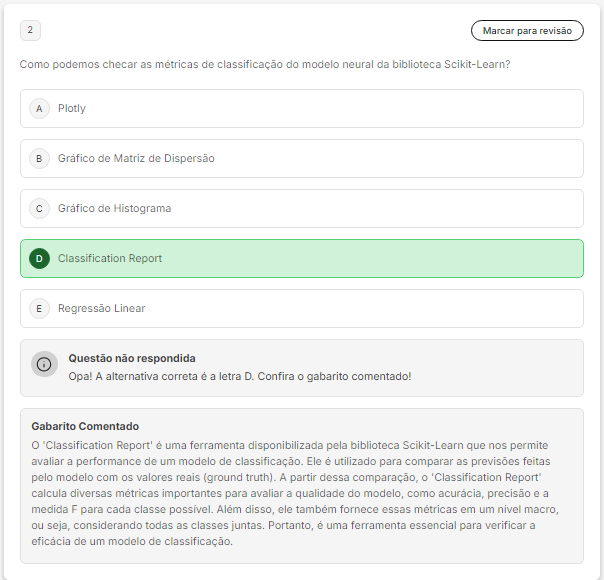Click the question text about Scikit-Learn metrics
Image resolution: width=604 pixels, height=580 pixels.
[266, 64]
